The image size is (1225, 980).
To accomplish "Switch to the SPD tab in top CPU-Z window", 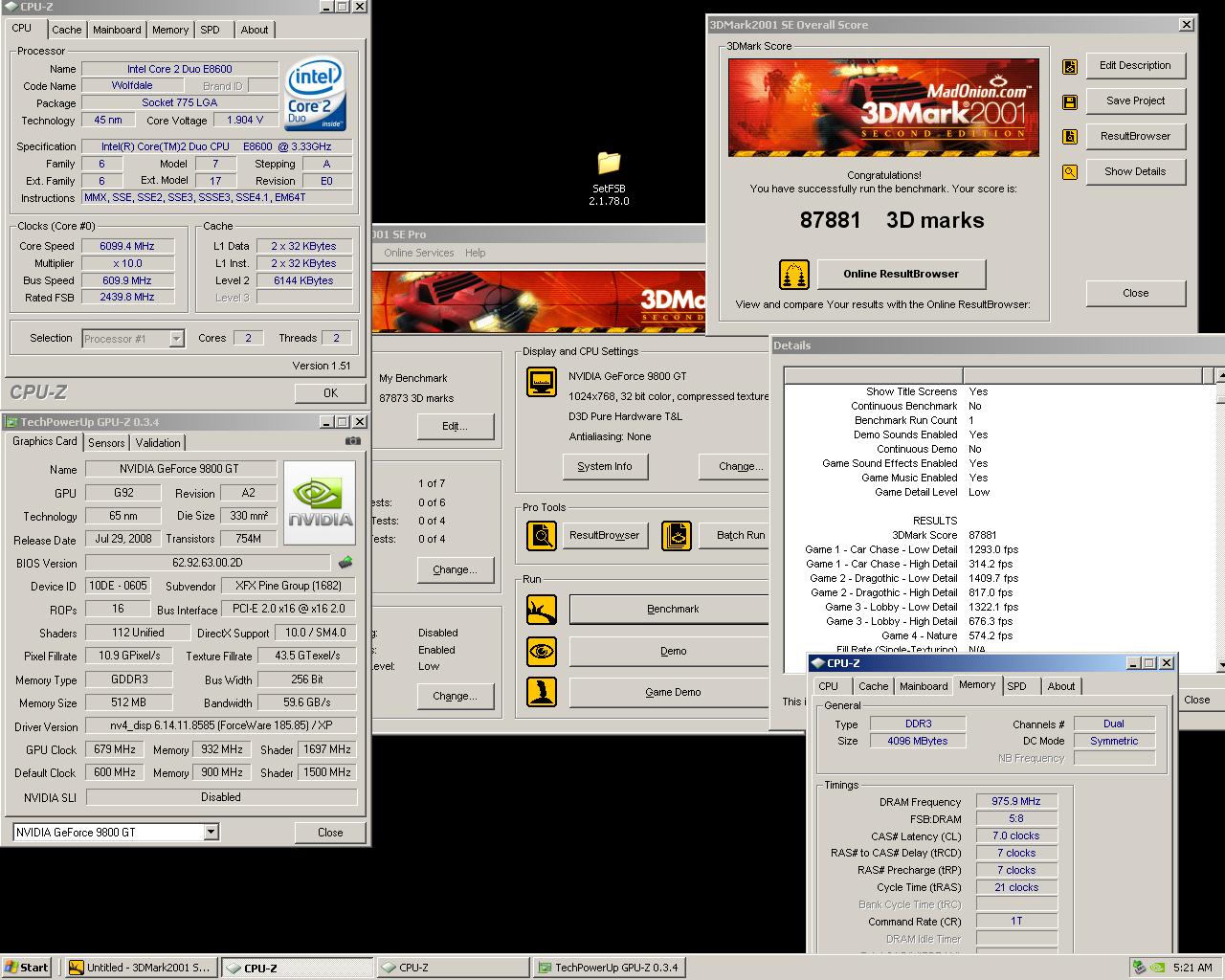I will click(210, 30).
